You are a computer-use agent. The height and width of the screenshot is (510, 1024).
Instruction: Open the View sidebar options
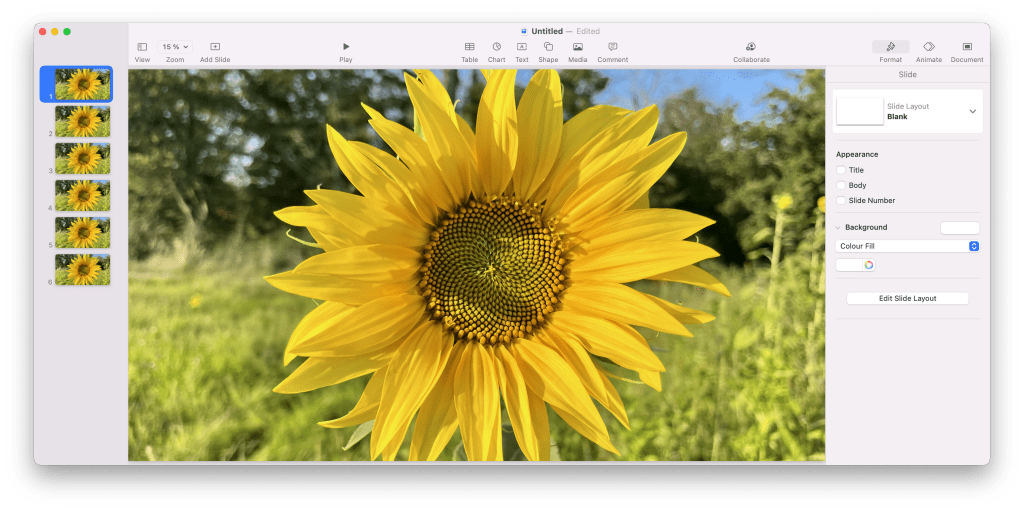[x=142, y=47]
